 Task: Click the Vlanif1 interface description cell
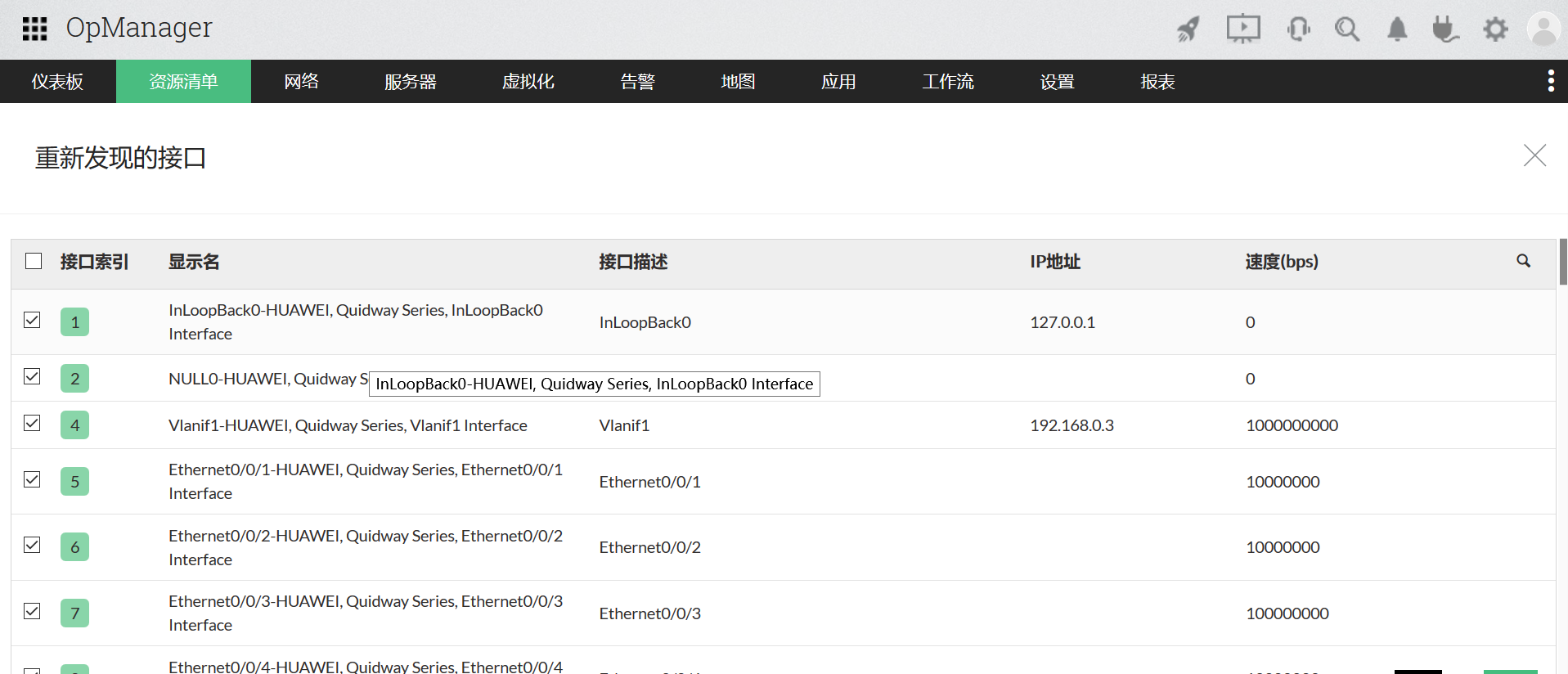(x=624, y=425)
